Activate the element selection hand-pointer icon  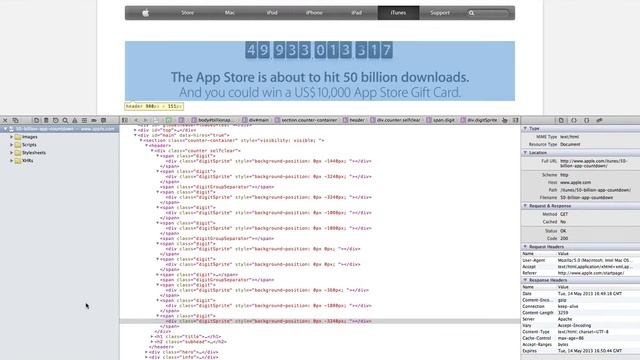pyautogui.click(x=505, y=120)
